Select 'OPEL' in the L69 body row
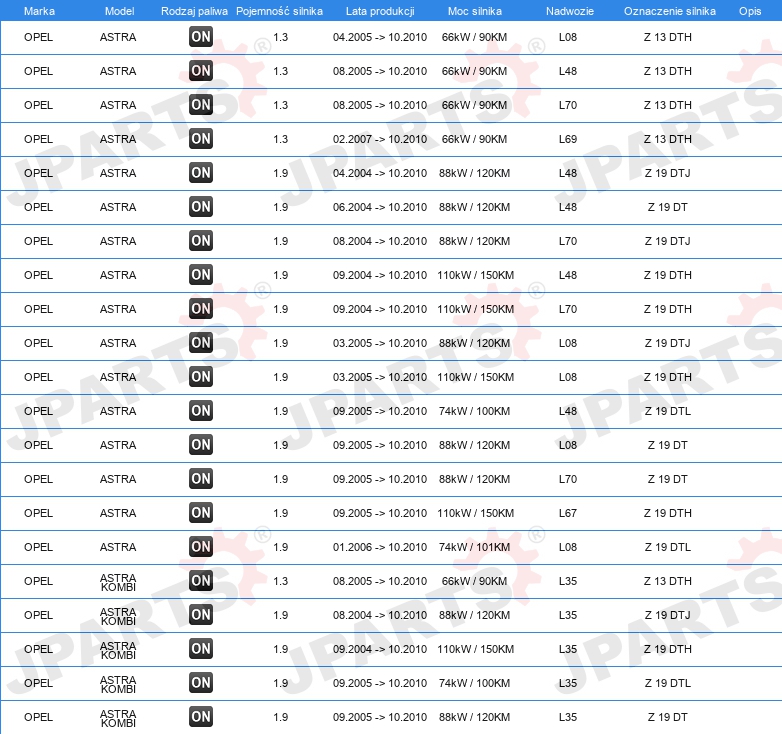The width and height of the screenshot is (782, 734). pos(38,139)
